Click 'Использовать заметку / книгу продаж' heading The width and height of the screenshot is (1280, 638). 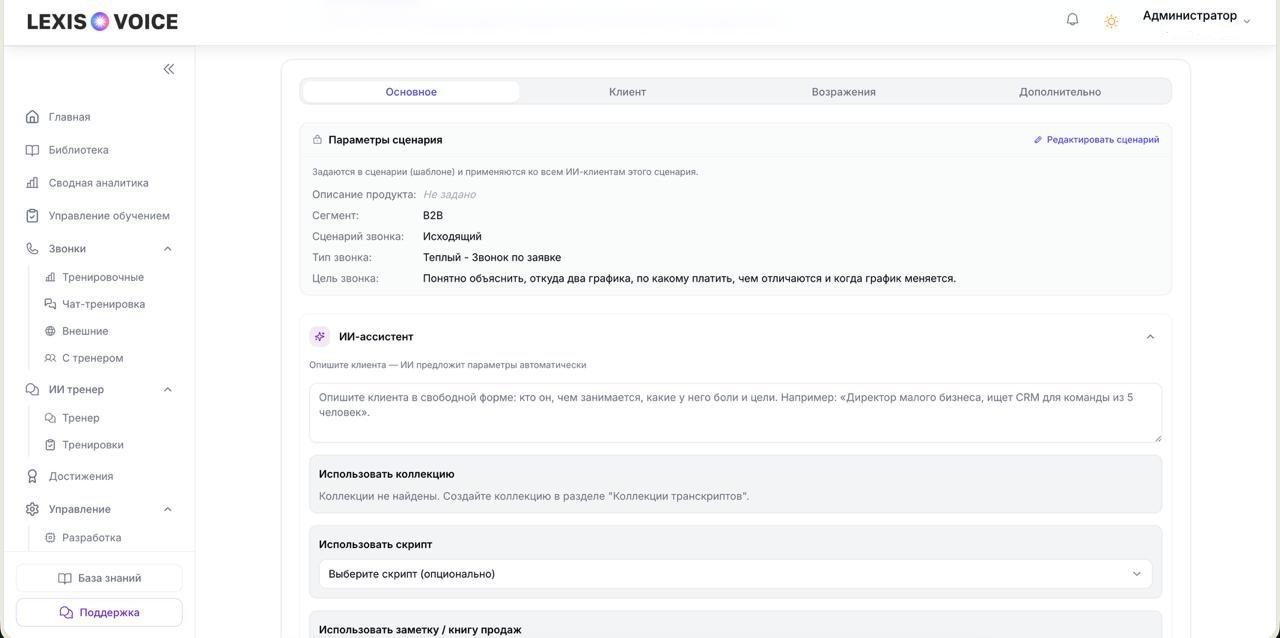(420, 630)
